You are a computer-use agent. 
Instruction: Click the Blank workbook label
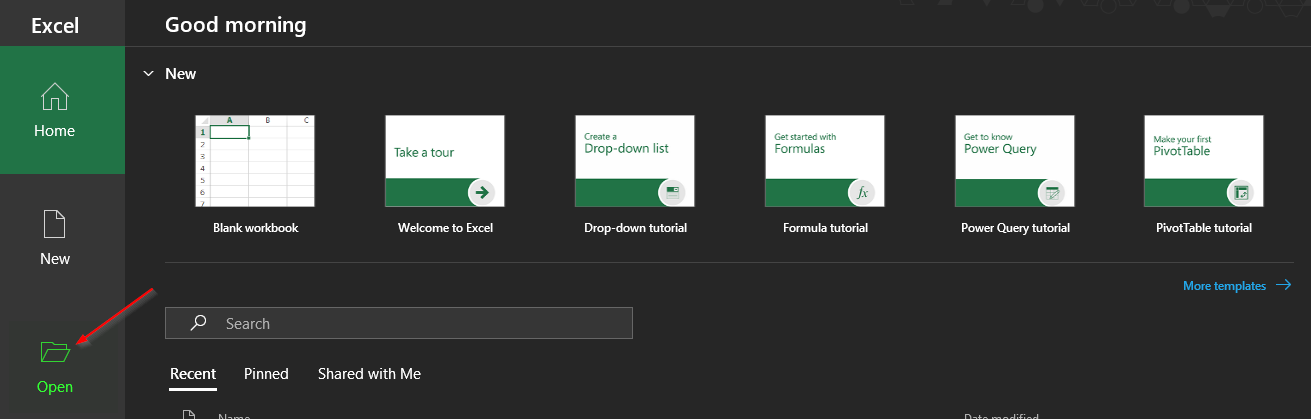point(256,228)
